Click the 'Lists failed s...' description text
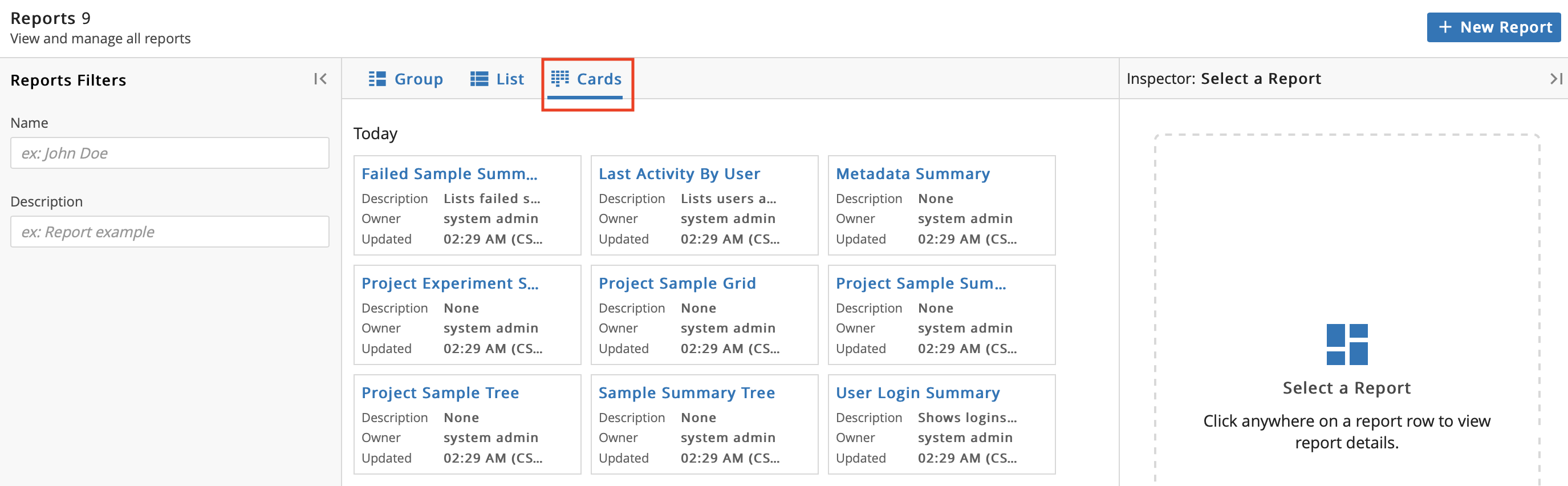 pos(492,199)
